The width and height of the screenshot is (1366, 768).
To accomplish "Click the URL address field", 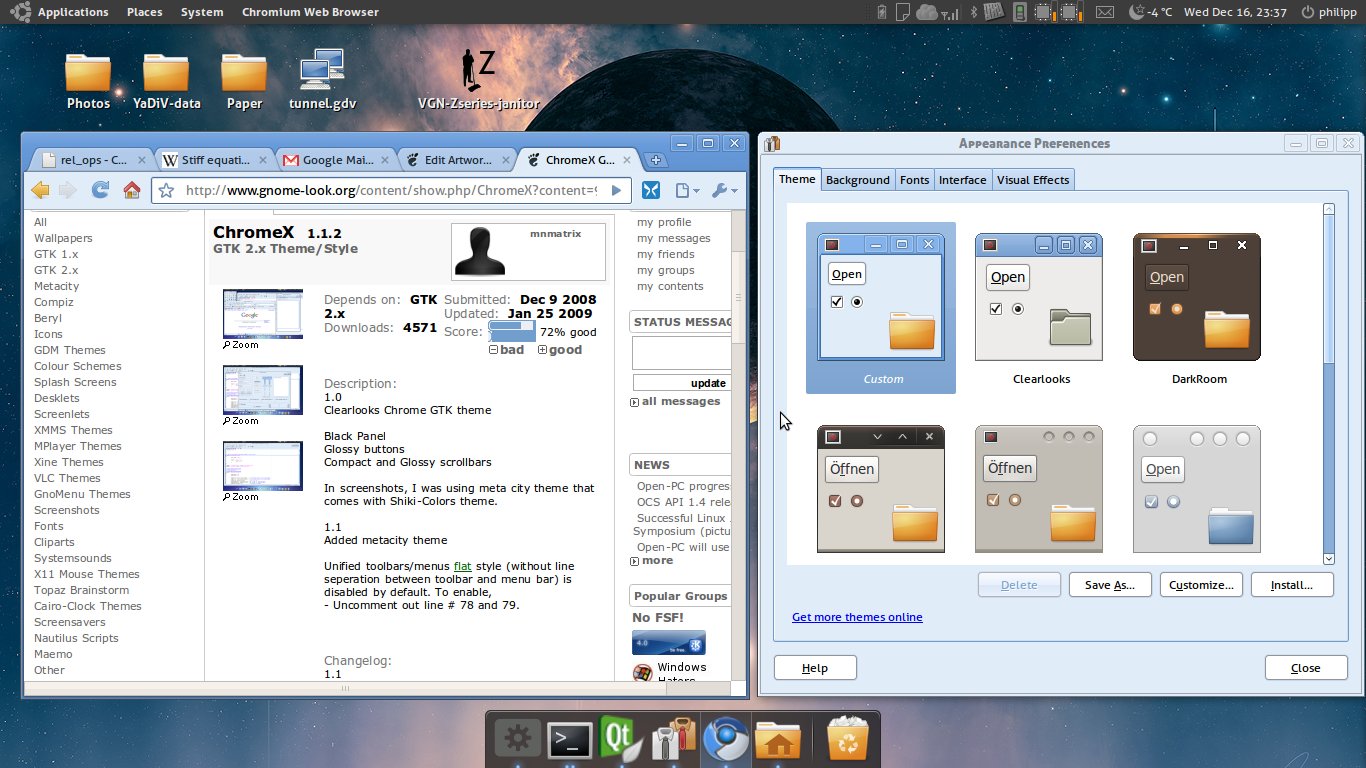I will (391, 190).
